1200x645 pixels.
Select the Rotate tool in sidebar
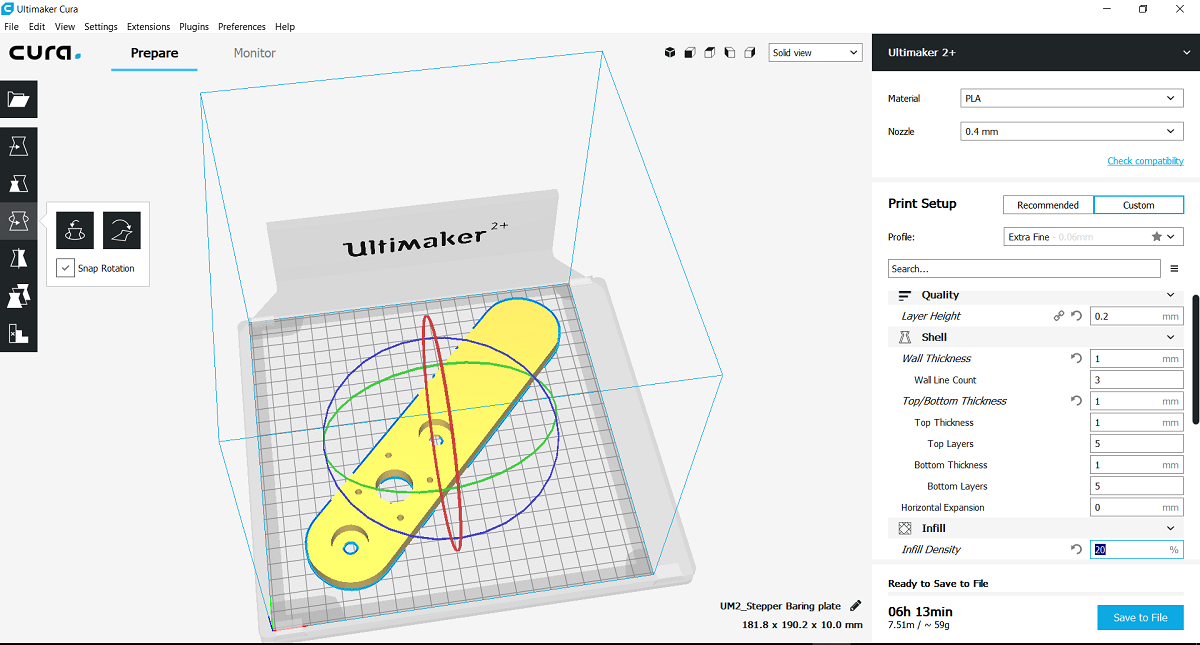pyautogui.click(x=19, y=221)
